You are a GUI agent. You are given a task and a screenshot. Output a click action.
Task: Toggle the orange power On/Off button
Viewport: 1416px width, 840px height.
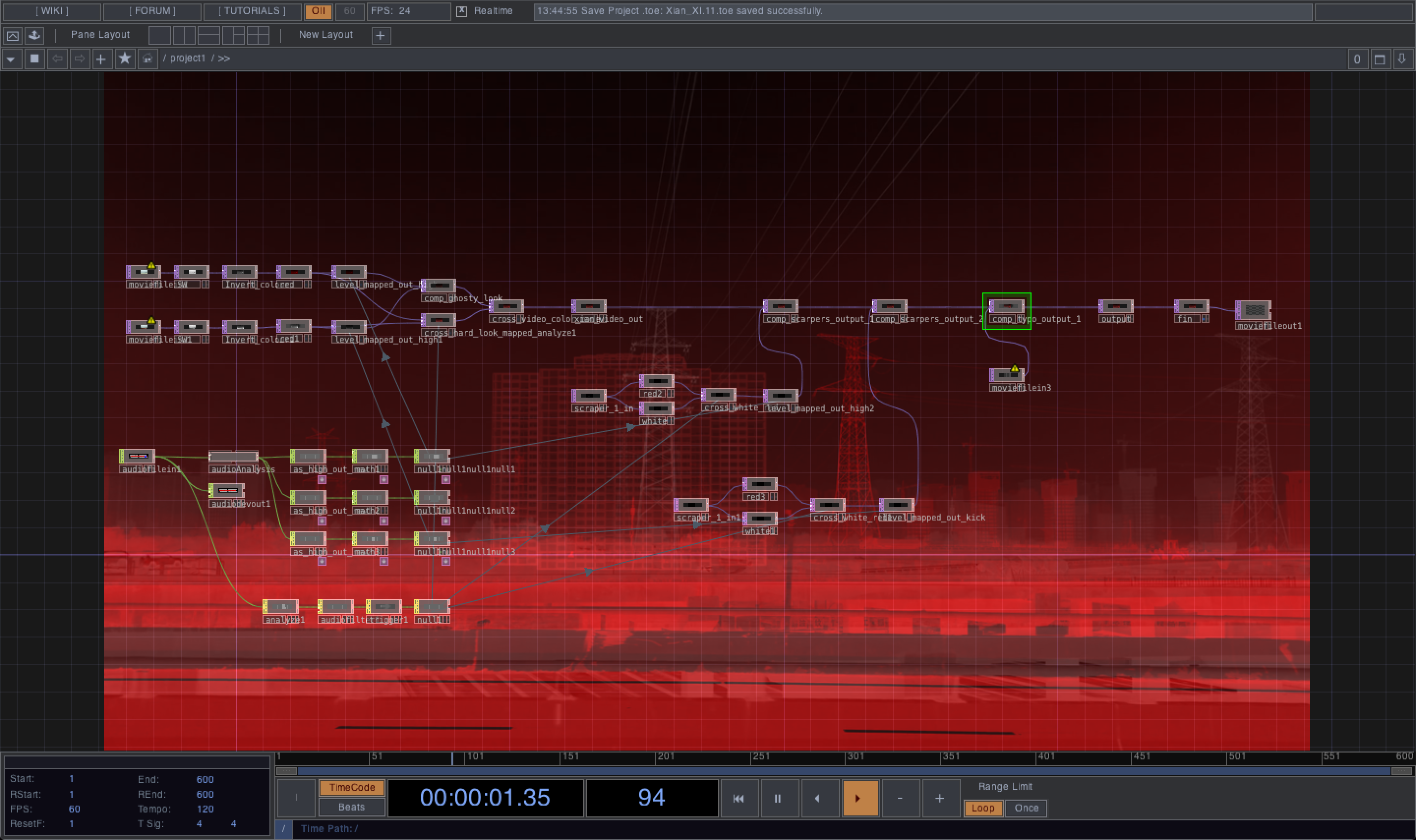tap(318, 11)
